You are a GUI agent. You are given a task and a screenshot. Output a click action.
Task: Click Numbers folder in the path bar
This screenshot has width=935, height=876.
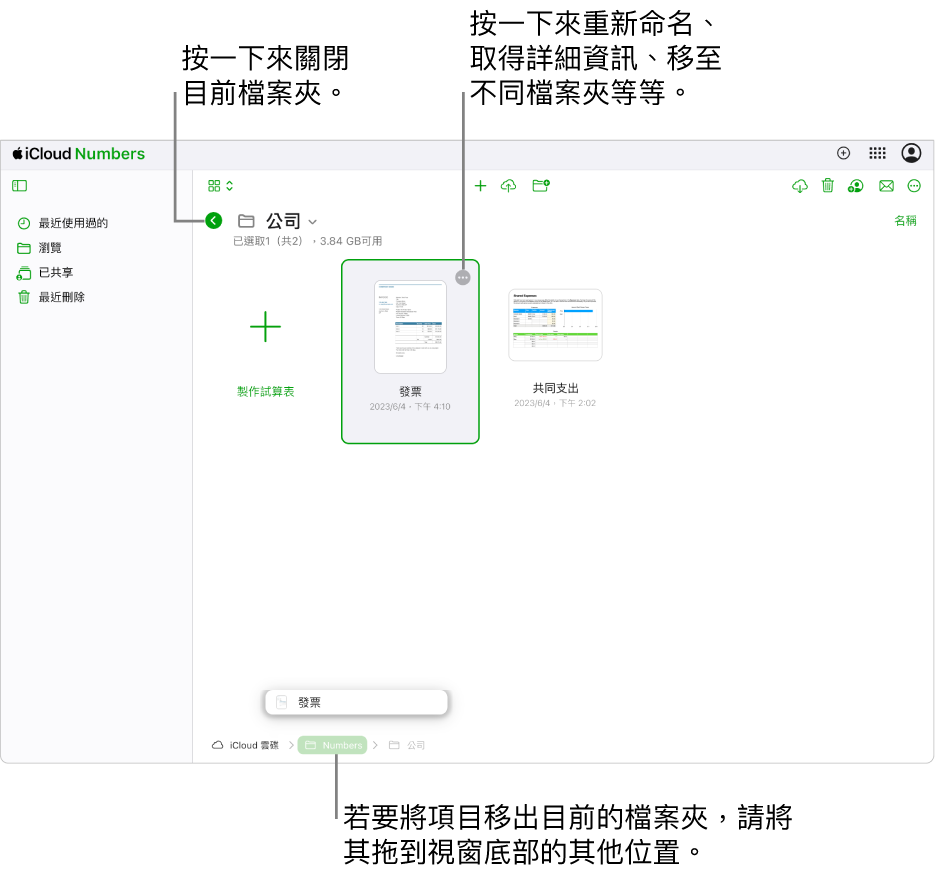pyautogui.click(x=333, y=745)
